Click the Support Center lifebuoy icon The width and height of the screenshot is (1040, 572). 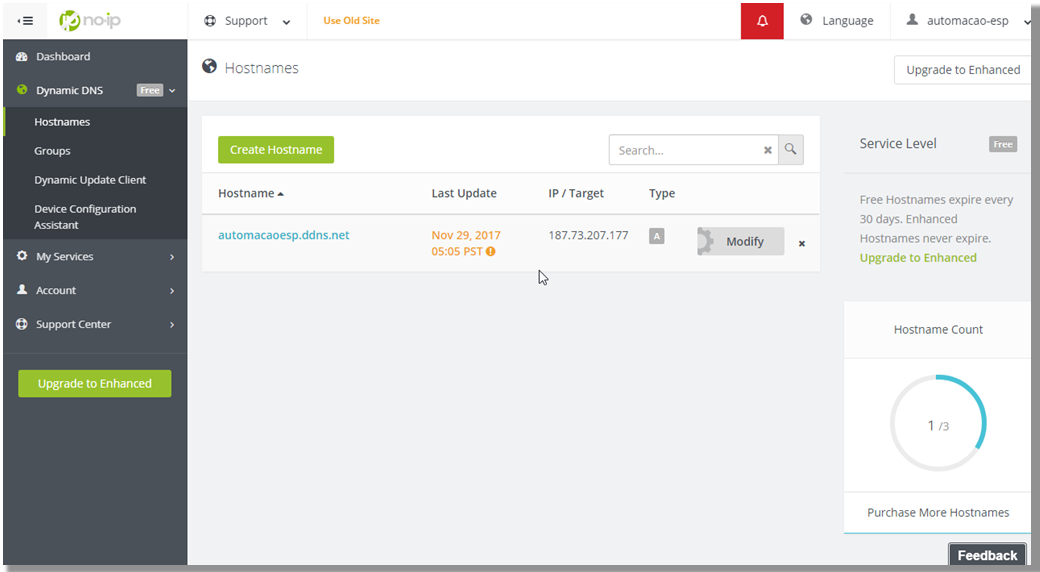pyautogui.click(x=22, y=324)
